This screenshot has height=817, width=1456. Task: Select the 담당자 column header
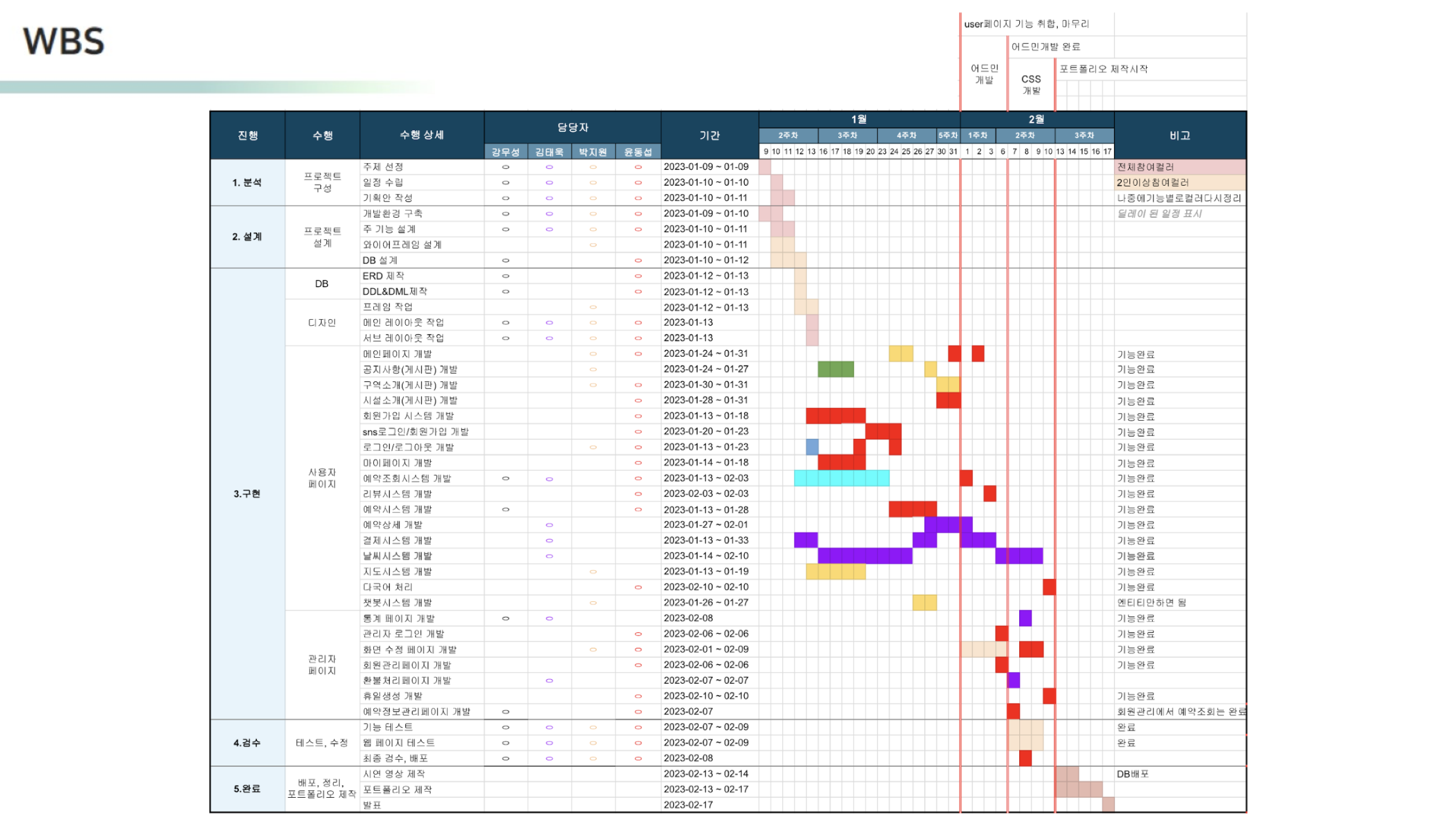(x=572, y=127)
